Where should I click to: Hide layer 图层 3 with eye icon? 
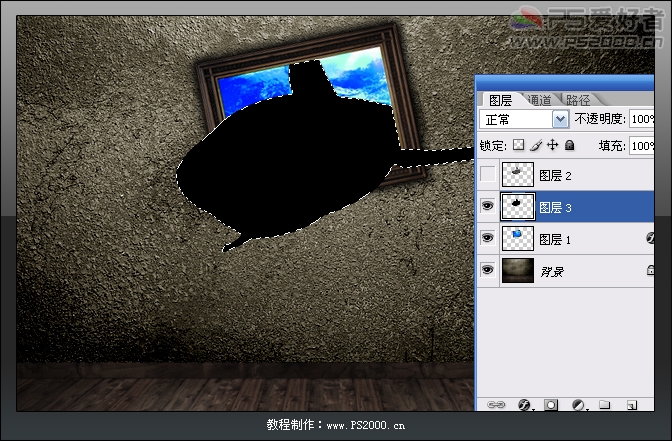coord(487,206)
